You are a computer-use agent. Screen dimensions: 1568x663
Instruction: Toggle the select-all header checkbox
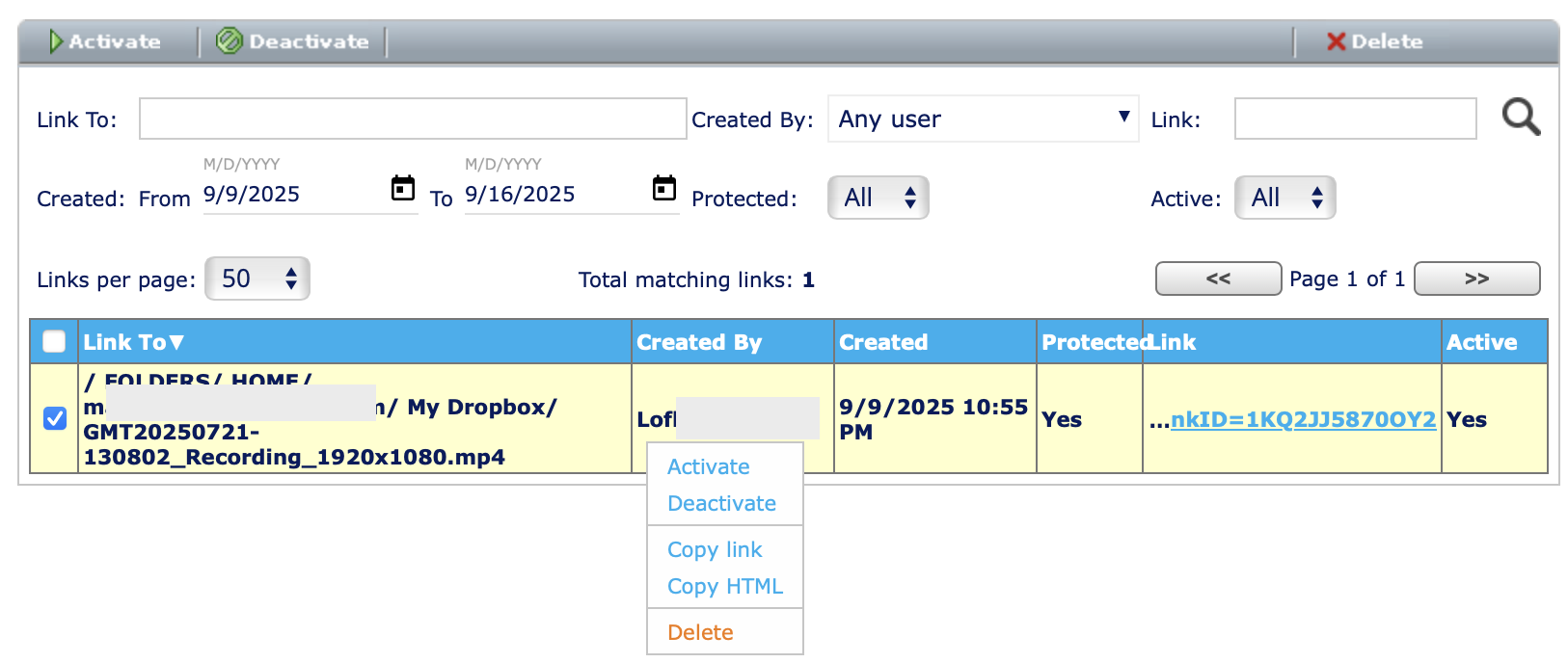(54, 341)
